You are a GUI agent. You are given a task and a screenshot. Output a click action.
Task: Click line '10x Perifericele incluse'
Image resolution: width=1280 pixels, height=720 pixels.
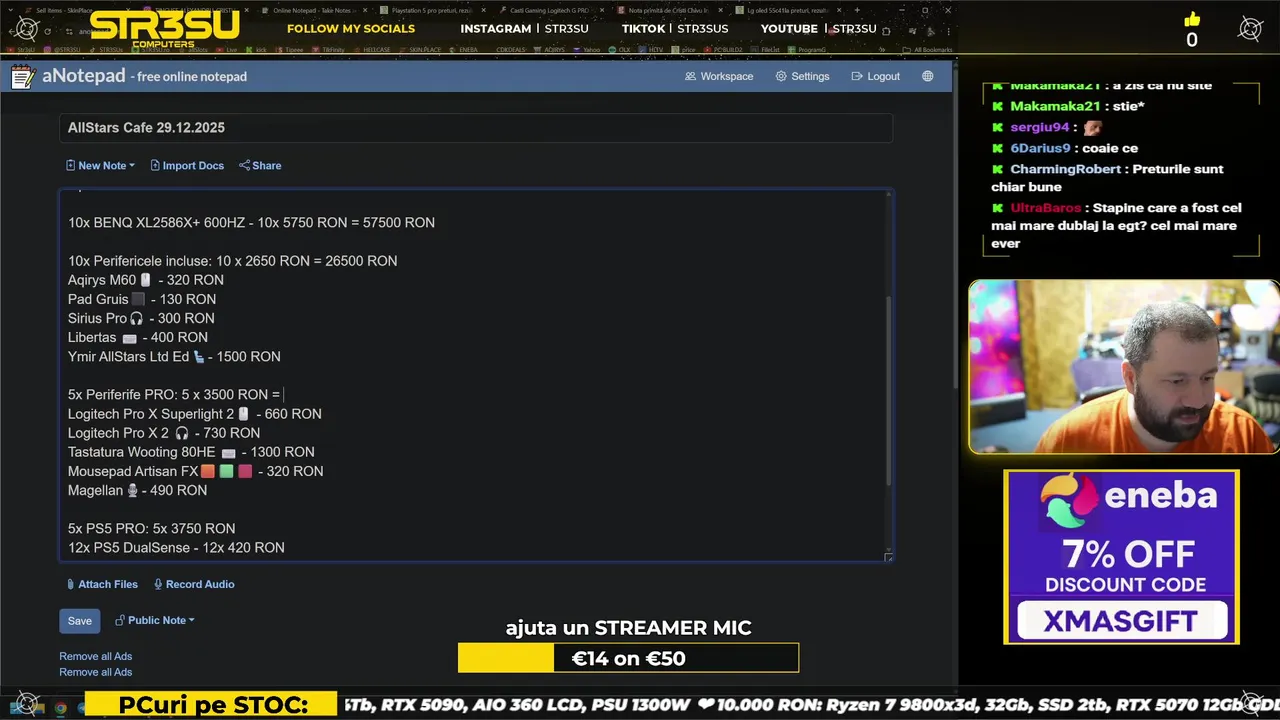tap(232, 261)
